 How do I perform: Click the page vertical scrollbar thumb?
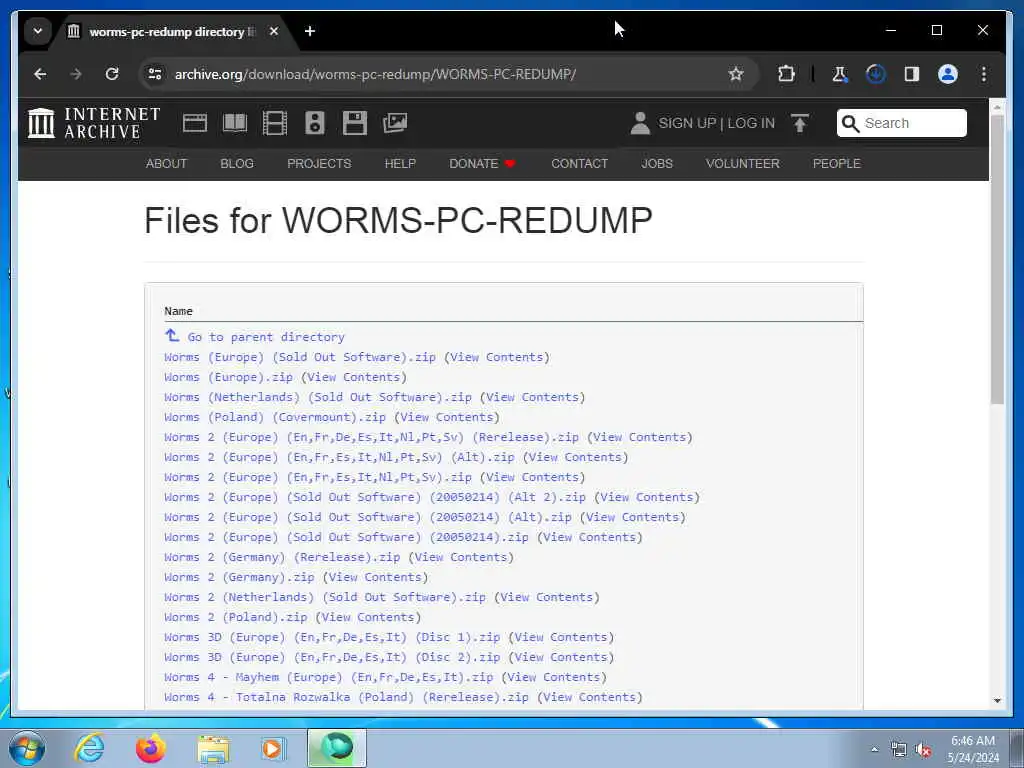[x=997, y=258]
